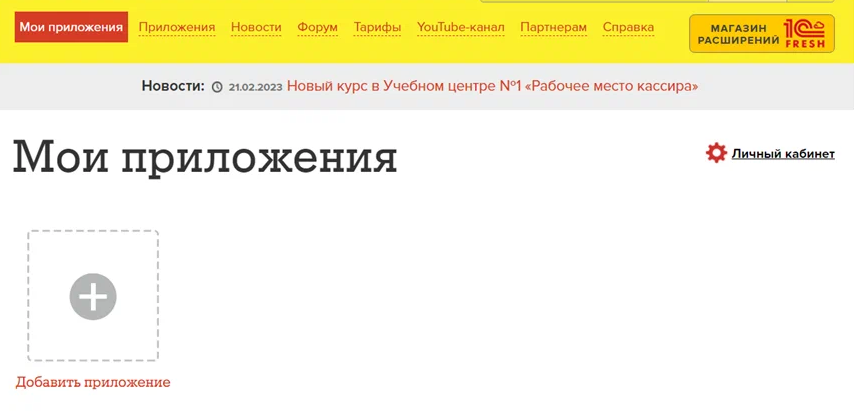Screen dimensions: 854x411
Task: Click the clock icon beside the news date
Action: point(217,87)
